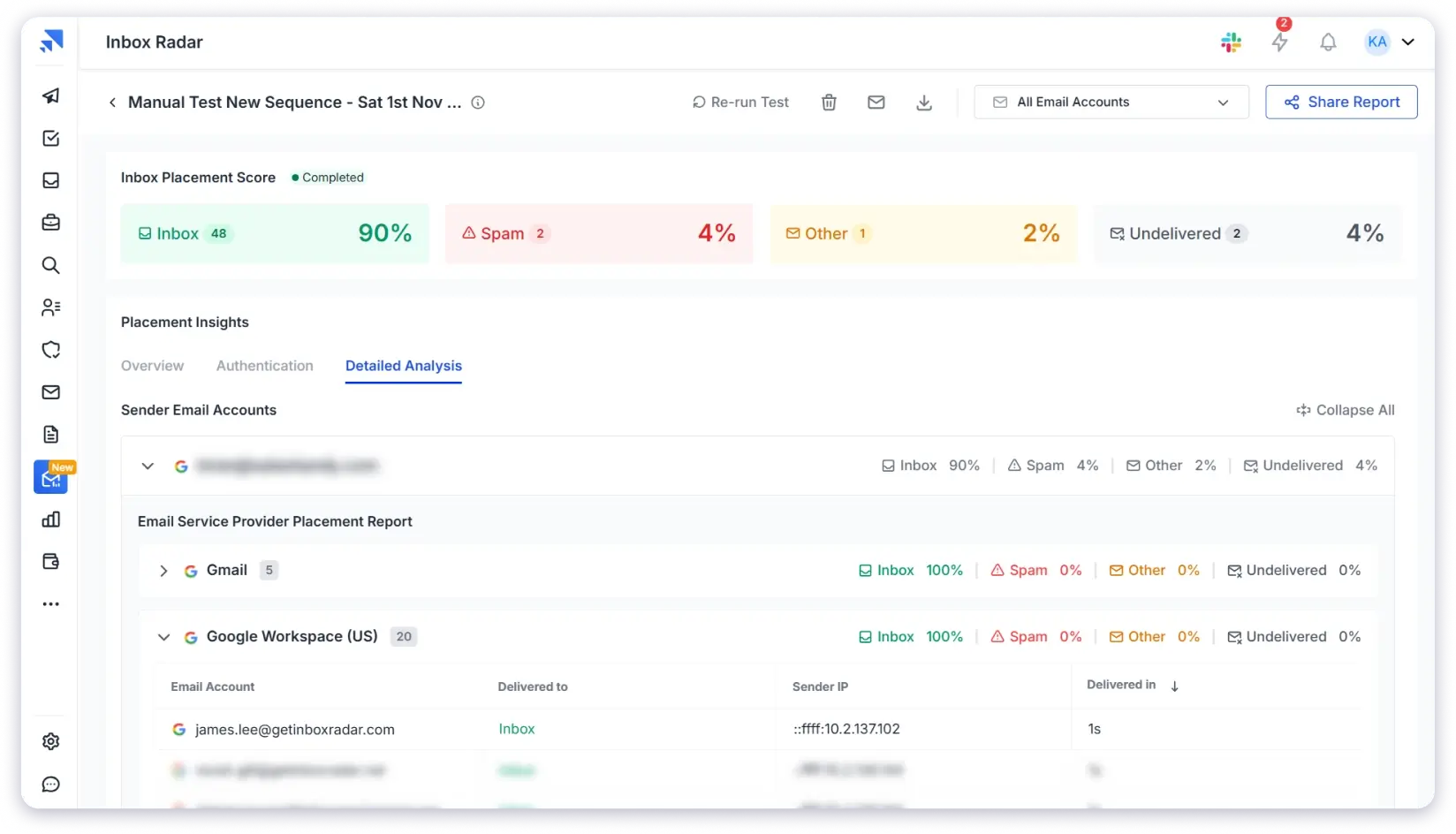Switch to the Overview tab
The height and width of the screenshot is (834, 1456).
pos(152,366)
